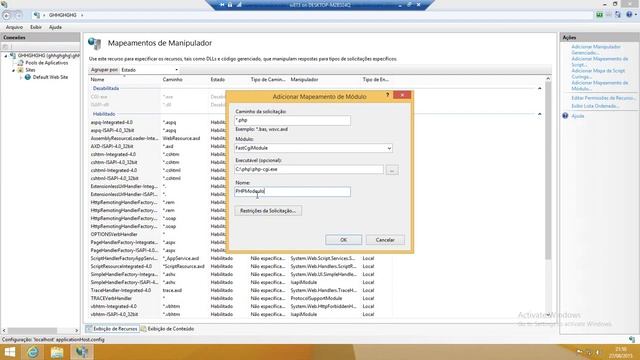Open the Módulo dropdown showing FastCgiModule
Viewport: 640px width, 360px height.
coord(313,148)
